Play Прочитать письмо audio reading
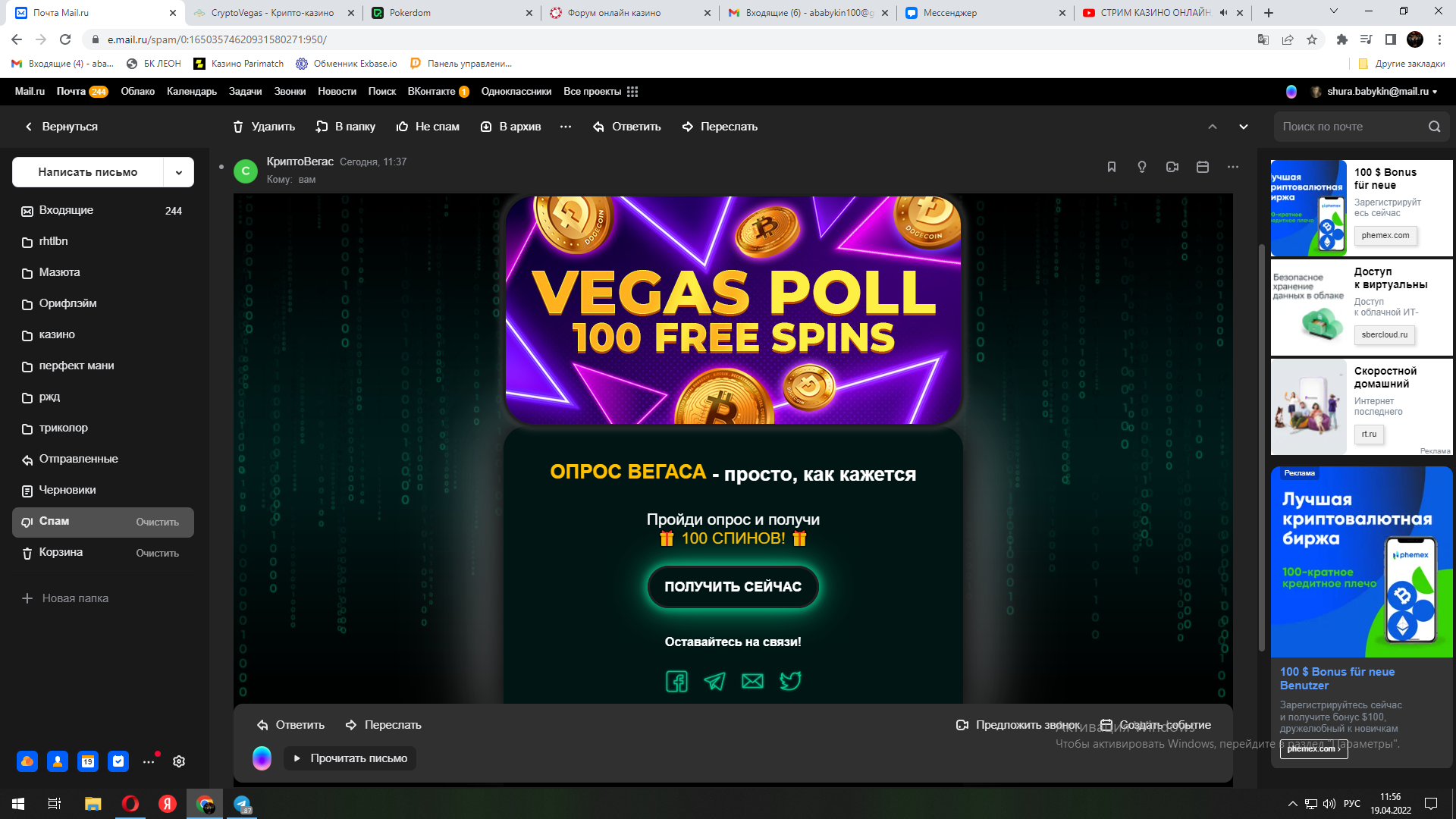The width and height of the screenshot is (1456, 819). tap(350, 758)
